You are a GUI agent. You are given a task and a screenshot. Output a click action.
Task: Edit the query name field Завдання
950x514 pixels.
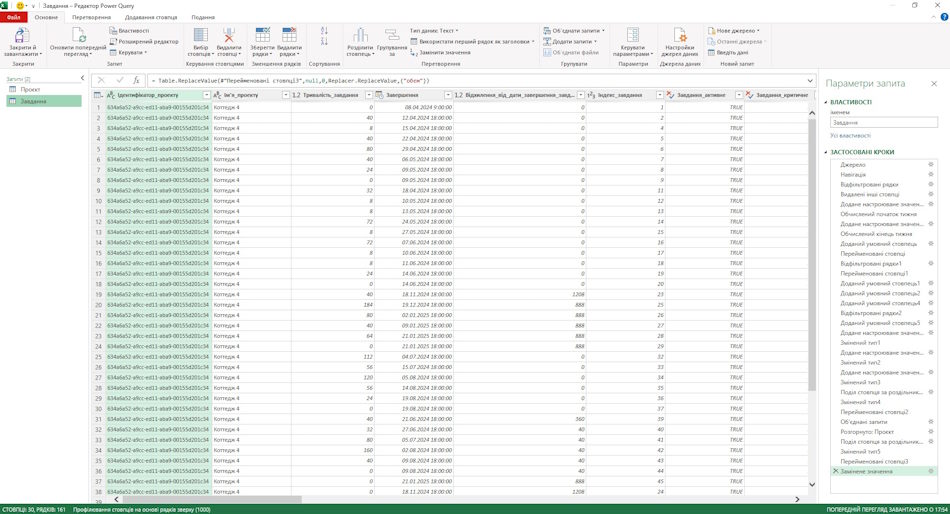click(x=884, y=122)
